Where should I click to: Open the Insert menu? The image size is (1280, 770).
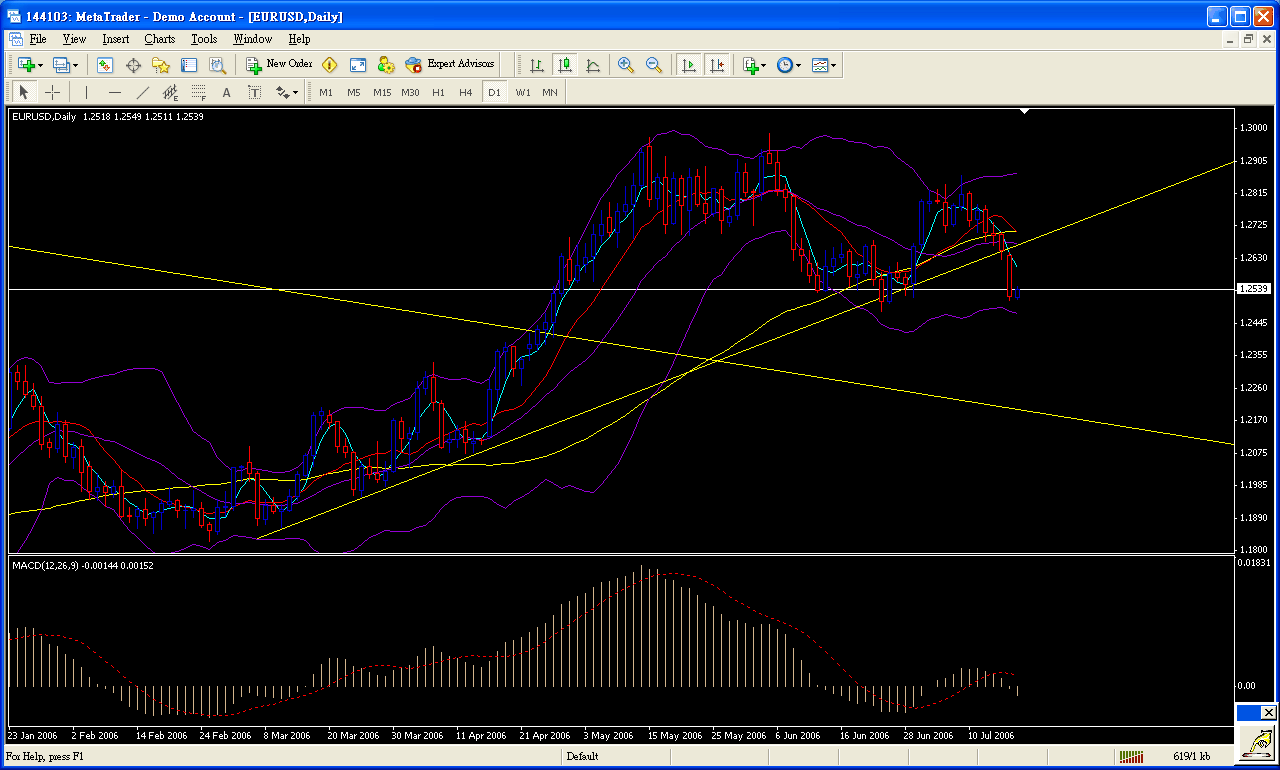click(115, 39)
